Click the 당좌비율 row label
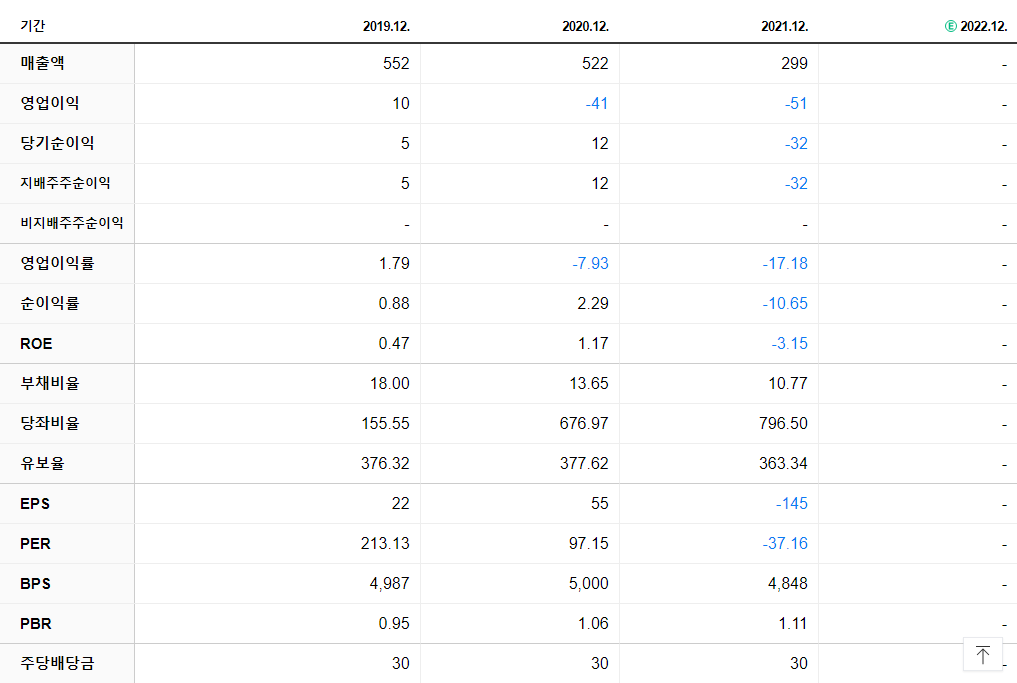Screen dimensions: 1017x683 [49, 424]
